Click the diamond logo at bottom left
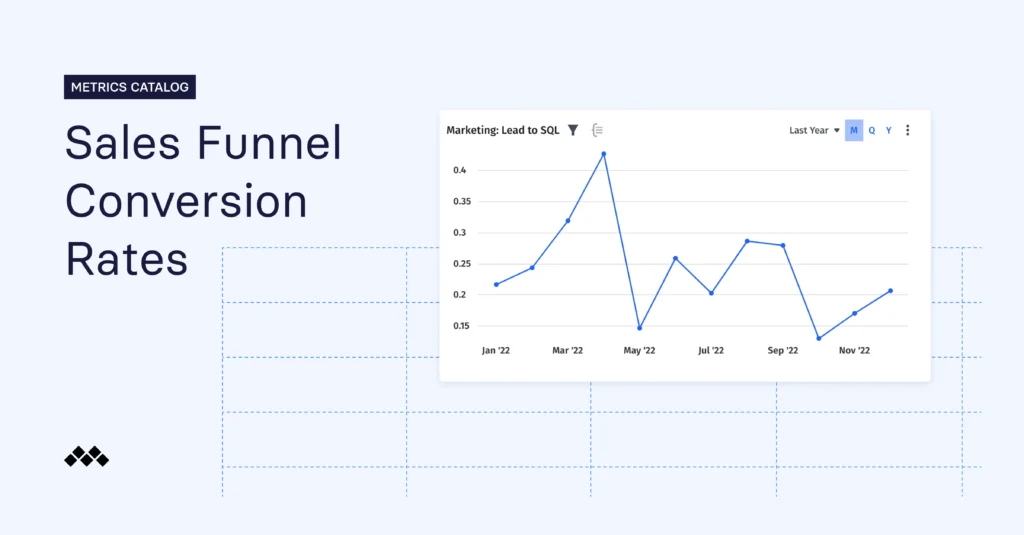The width and height of the screenshot is (1024, 535). (86, 457)
